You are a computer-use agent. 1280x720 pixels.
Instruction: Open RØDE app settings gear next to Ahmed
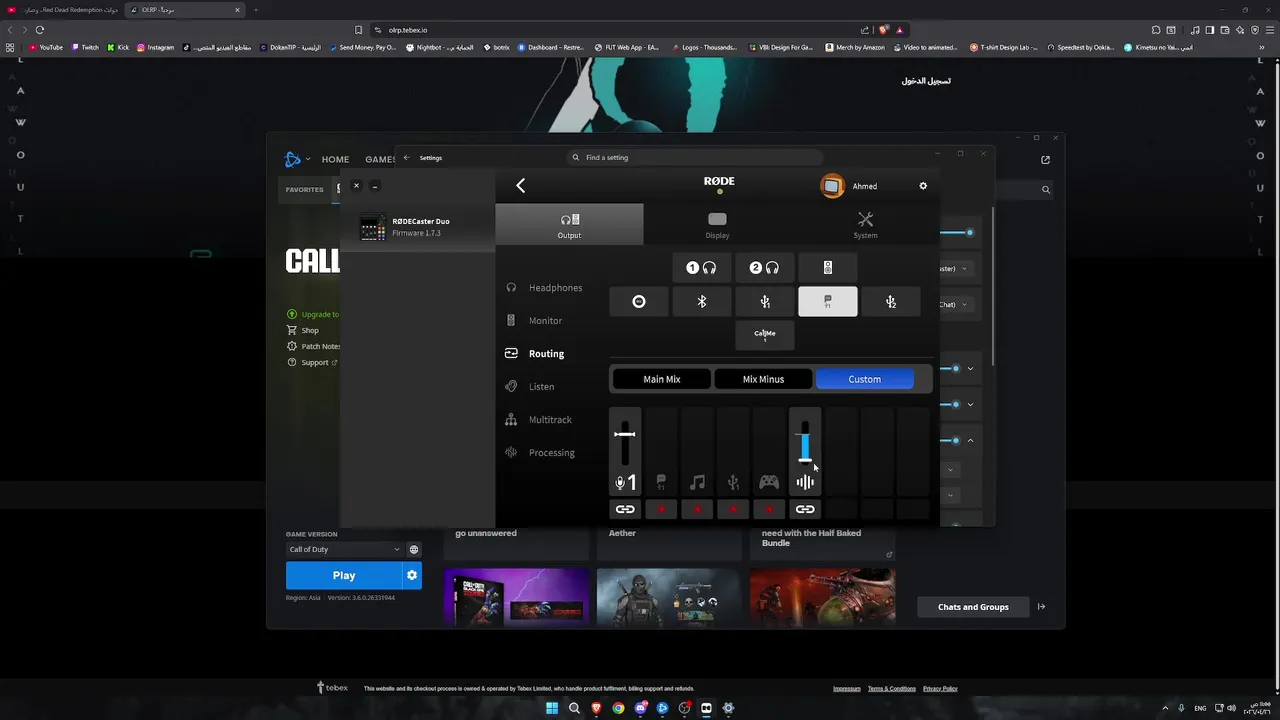pyautogui.click(x=923, y=186)
